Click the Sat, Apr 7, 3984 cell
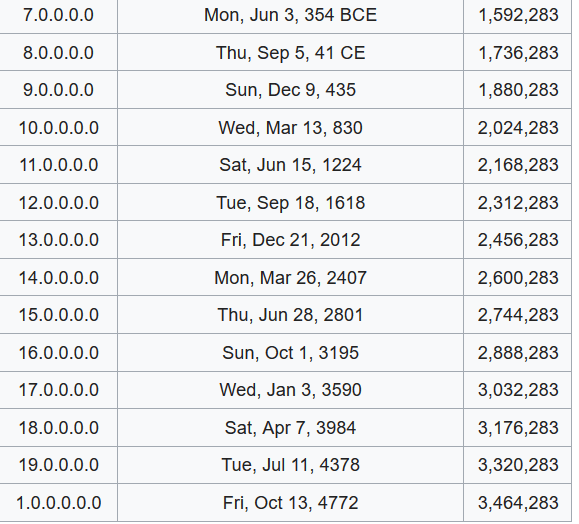The width and height of the screenshot is (579, 524). click(290, 428)
